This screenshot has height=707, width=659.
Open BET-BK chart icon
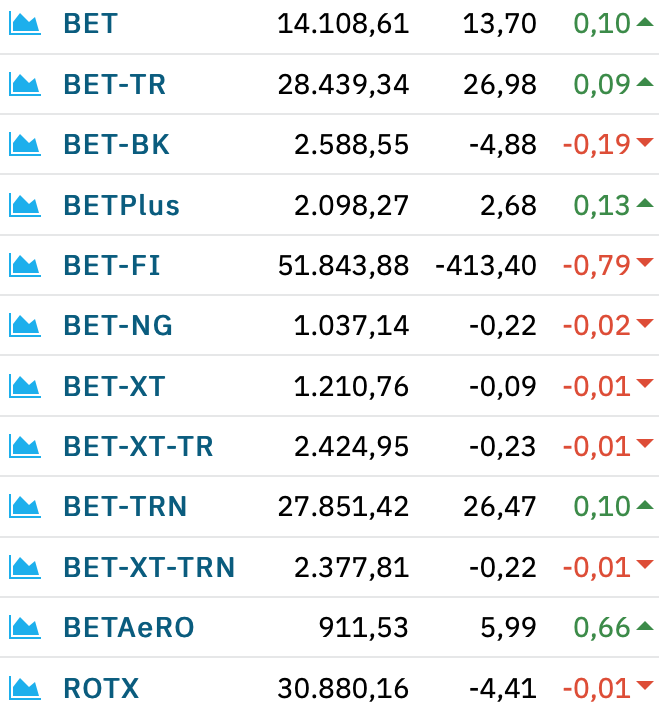click(25, 145)
